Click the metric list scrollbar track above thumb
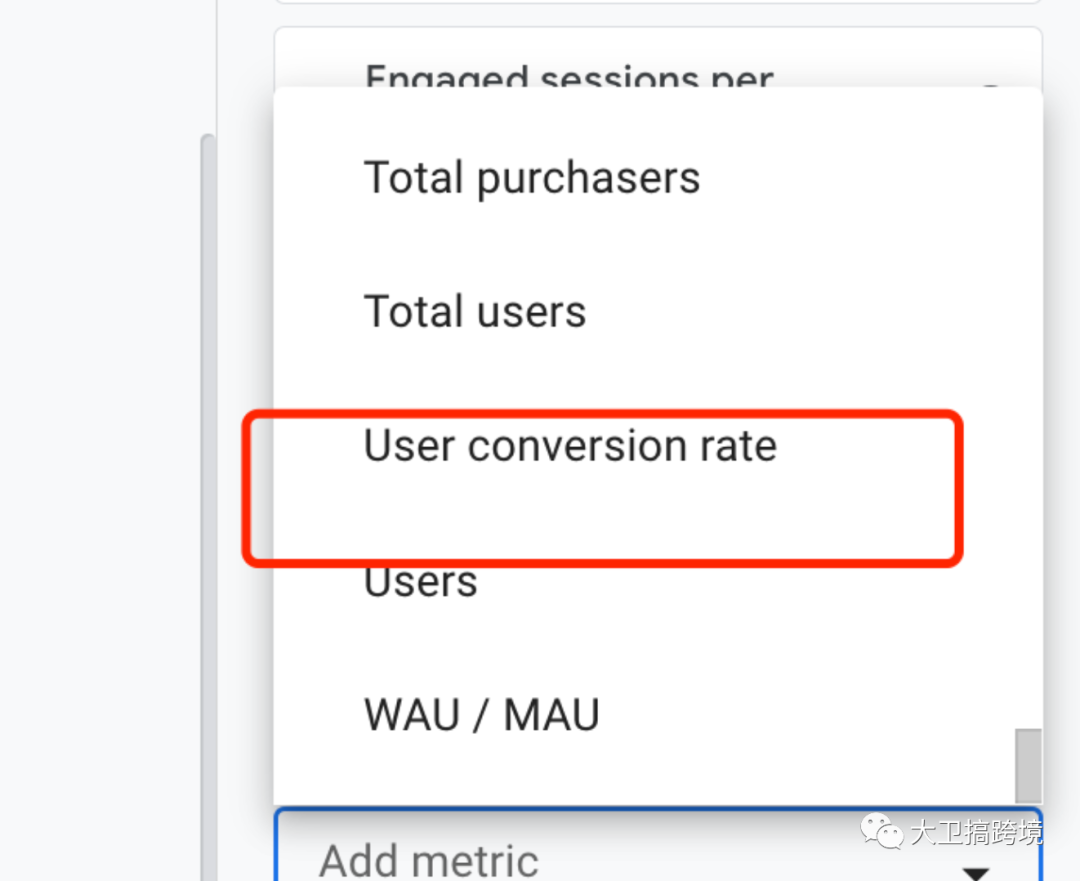The width and height of the screenshot is (1080, 881). point(1027,400)
